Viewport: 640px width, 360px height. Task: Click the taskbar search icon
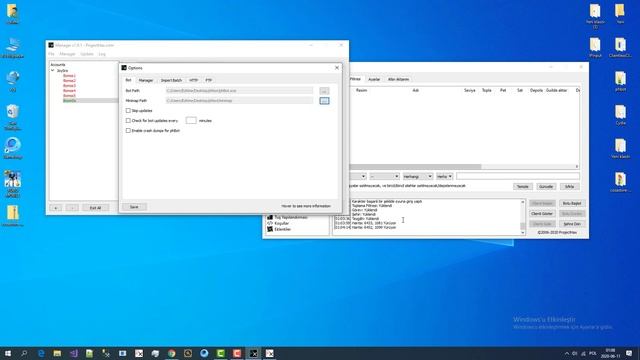tap(24, 353)
